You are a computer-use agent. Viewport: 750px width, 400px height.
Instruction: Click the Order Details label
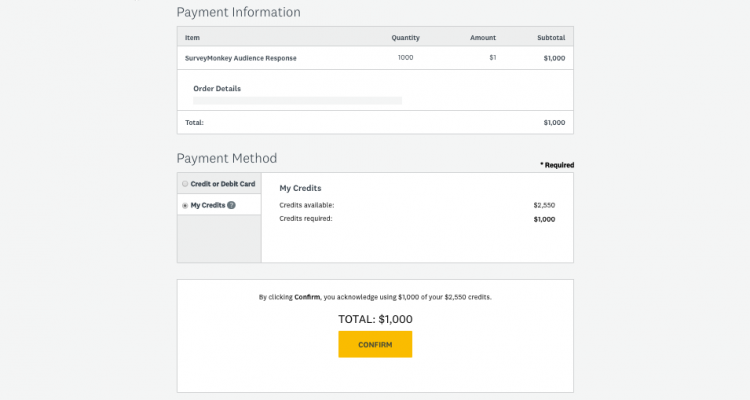[217, 88]
